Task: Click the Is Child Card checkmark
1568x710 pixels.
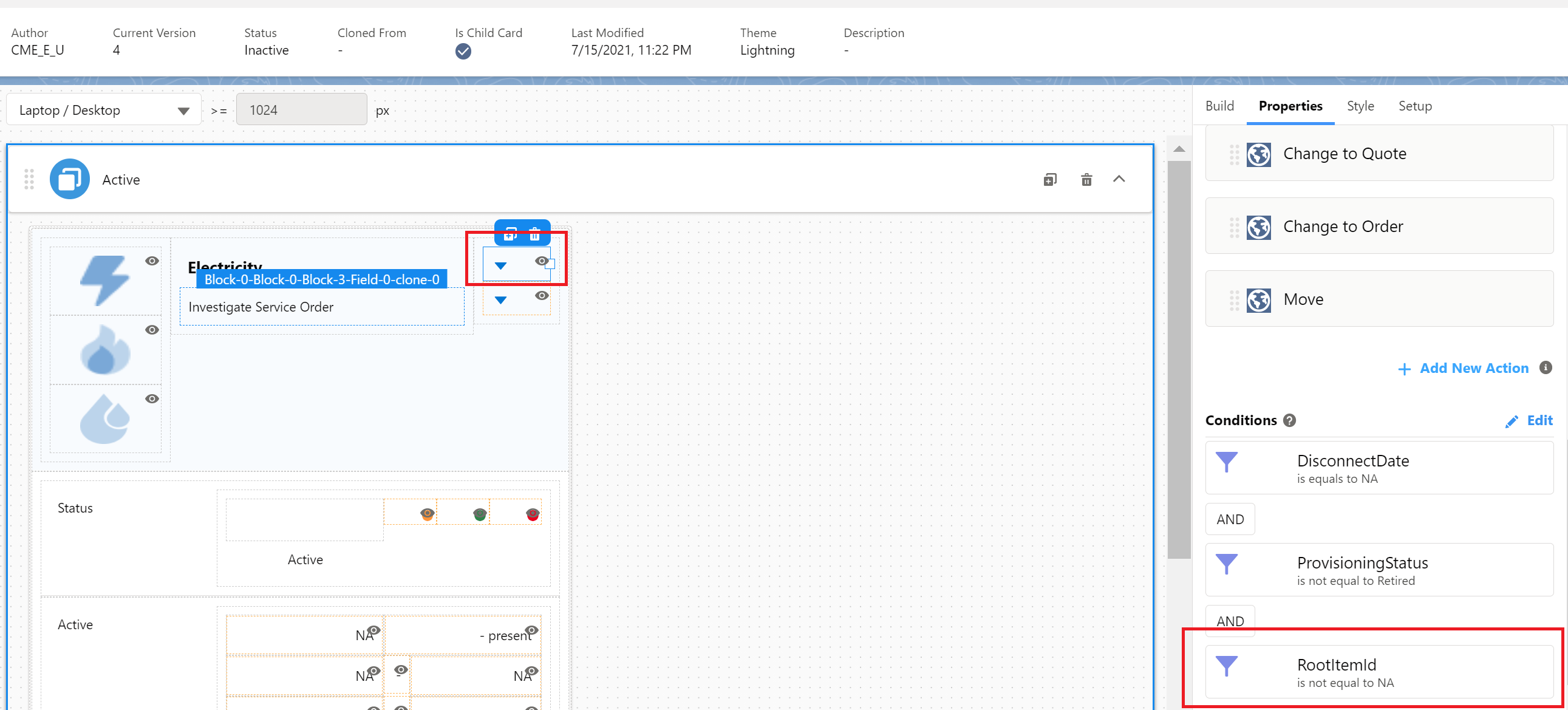Action: pyautogui.click(x=463, y=52)
